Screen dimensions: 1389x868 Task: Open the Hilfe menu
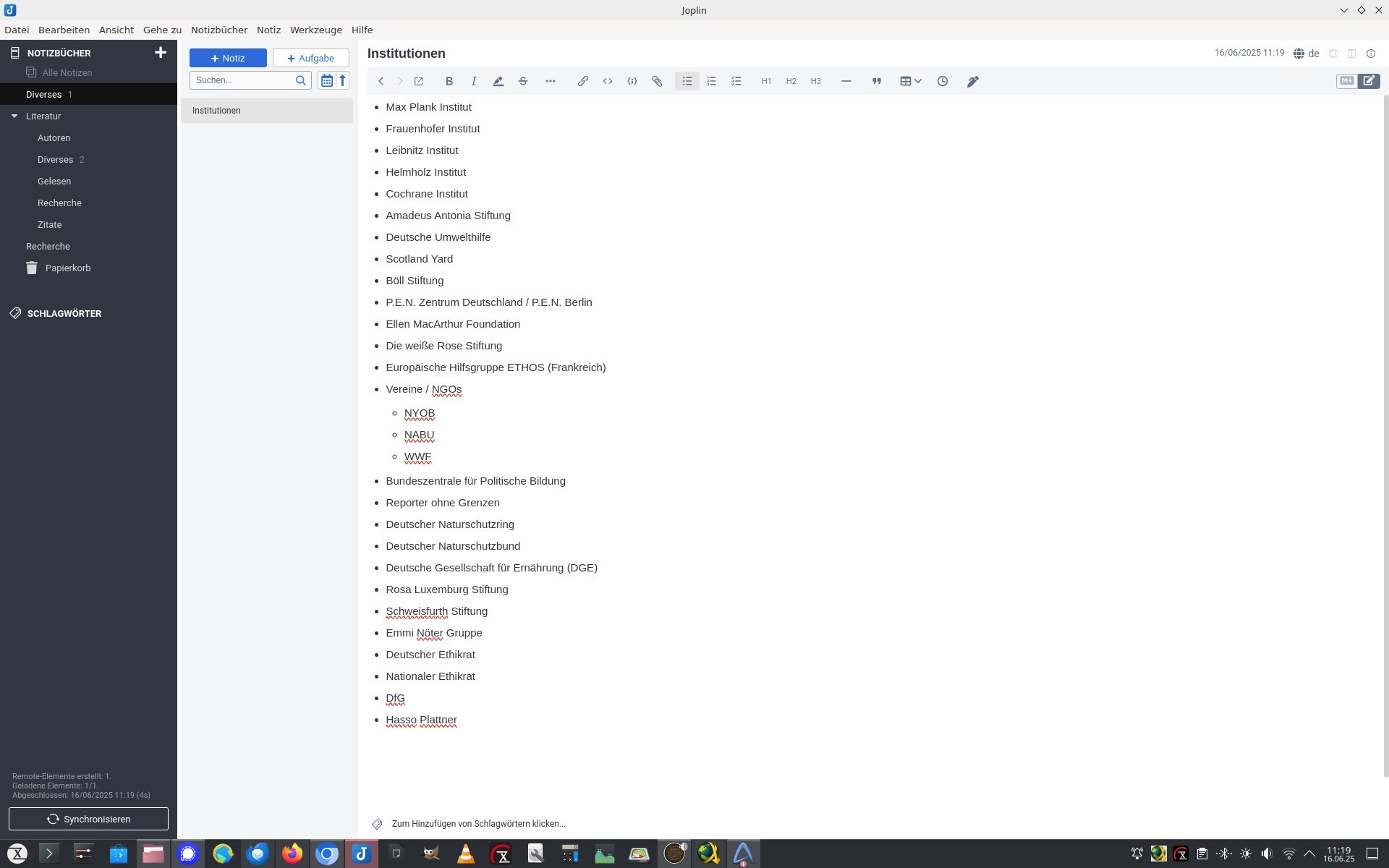point(362,30)
